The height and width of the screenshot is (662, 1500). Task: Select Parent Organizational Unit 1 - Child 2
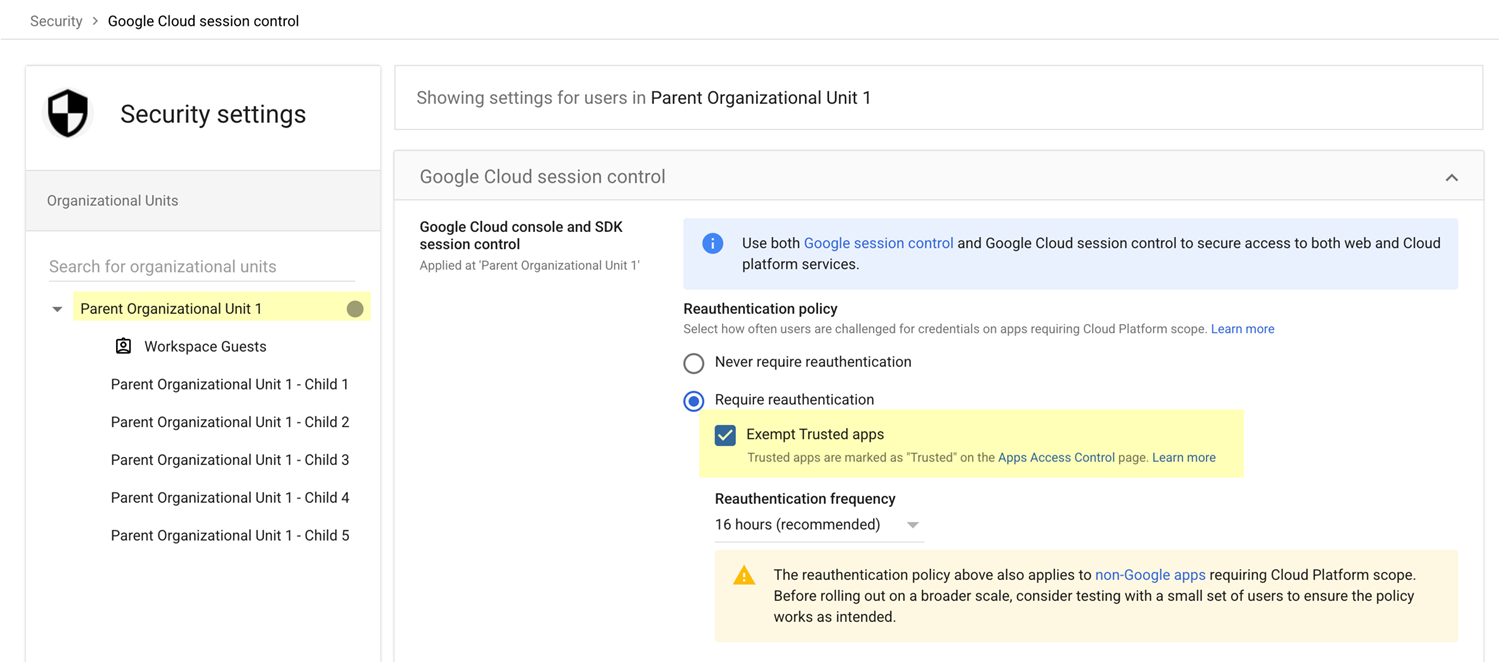pyautogui.click(x=230, y=422)
